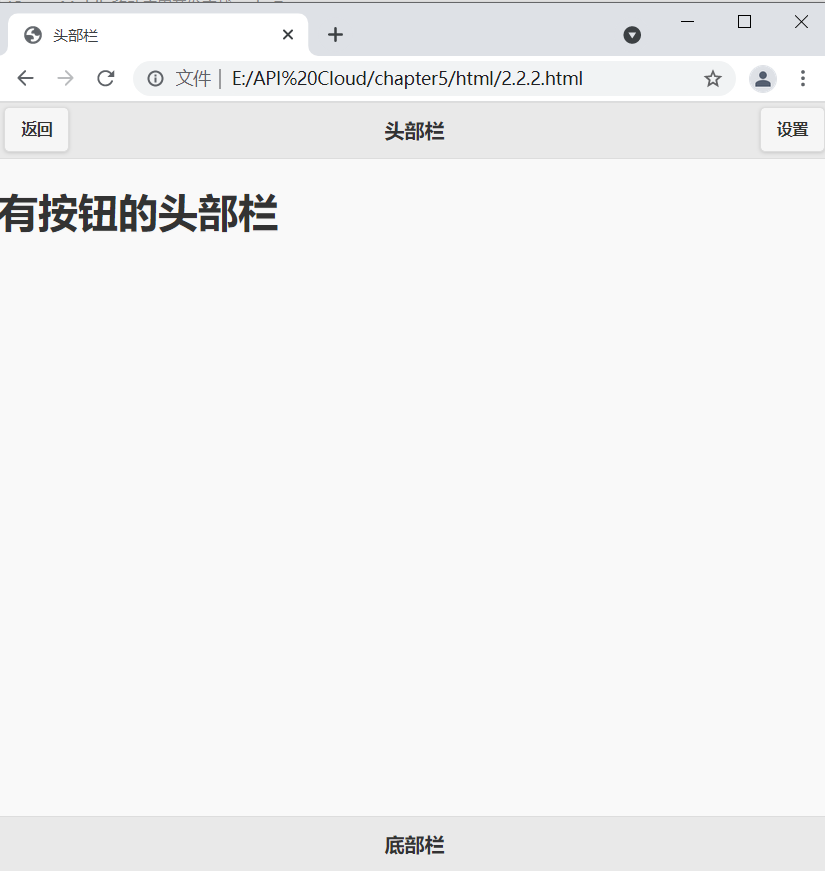Click the 头部栏 header title
The width and height of the screenshot is (825, 871).
coord(413,130)
